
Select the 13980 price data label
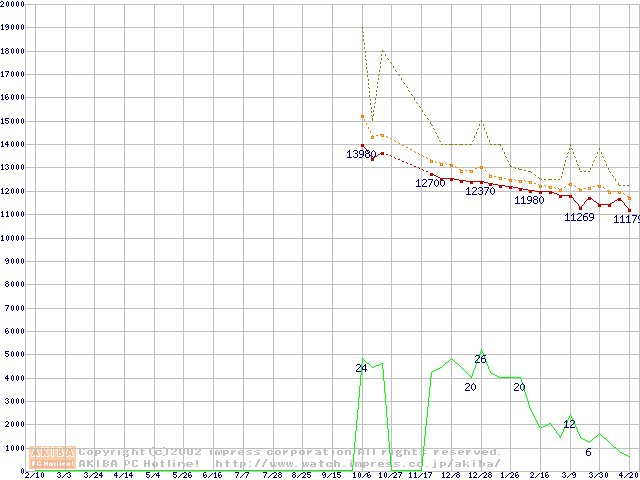(x=361, y=154)
